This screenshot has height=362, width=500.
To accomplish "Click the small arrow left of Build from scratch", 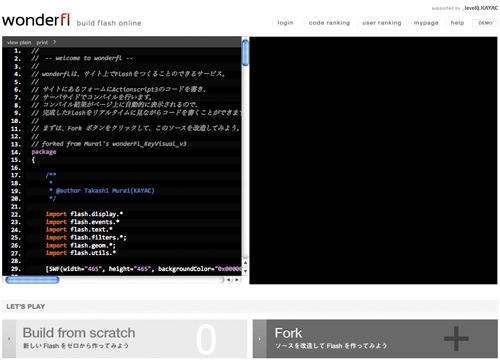I will click(x=9, y=339).
